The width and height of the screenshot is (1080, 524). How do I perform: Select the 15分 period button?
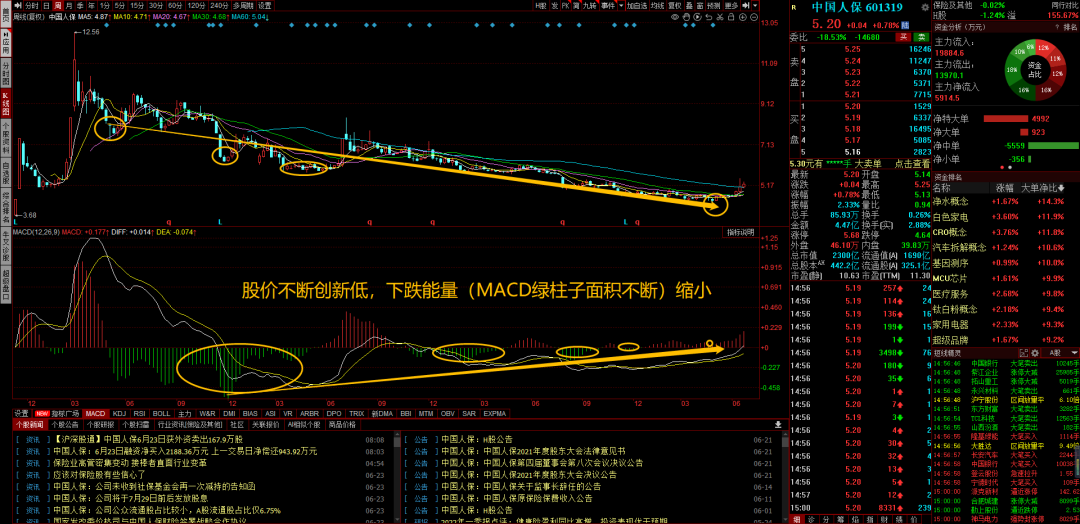coord(138,6)
